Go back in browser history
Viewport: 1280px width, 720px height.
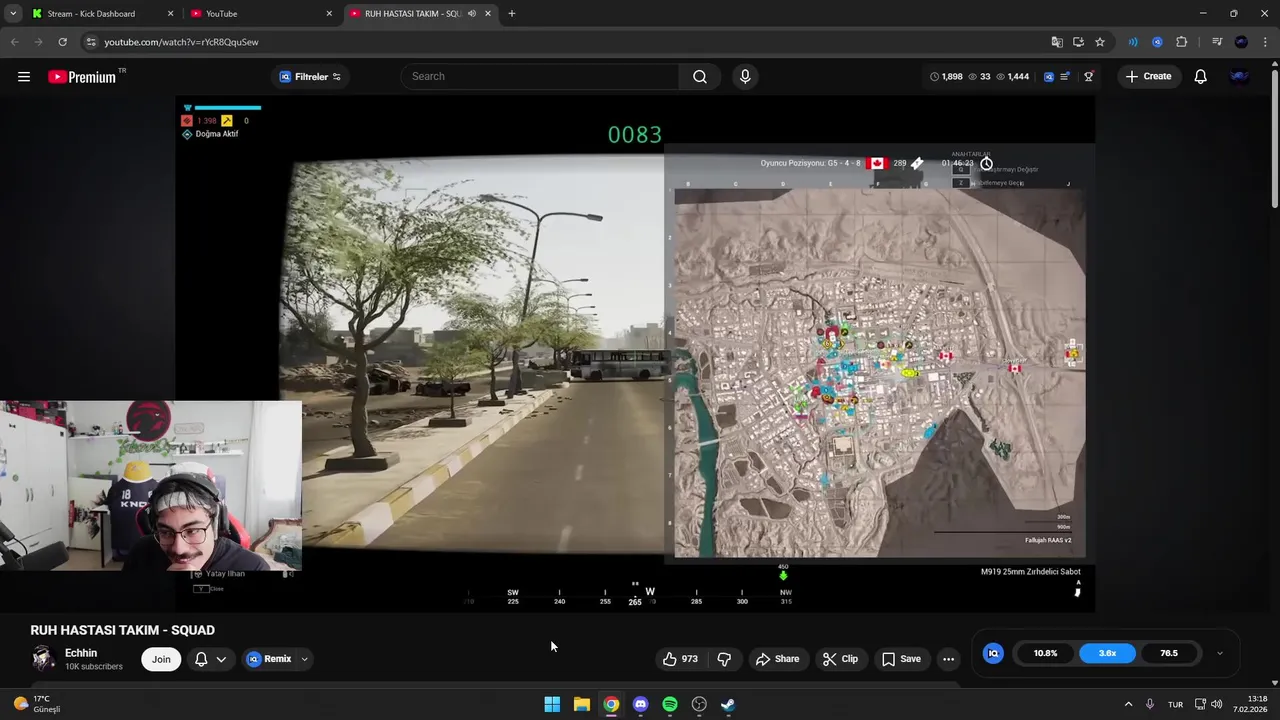pyautogui.click(x=14, y=42)
